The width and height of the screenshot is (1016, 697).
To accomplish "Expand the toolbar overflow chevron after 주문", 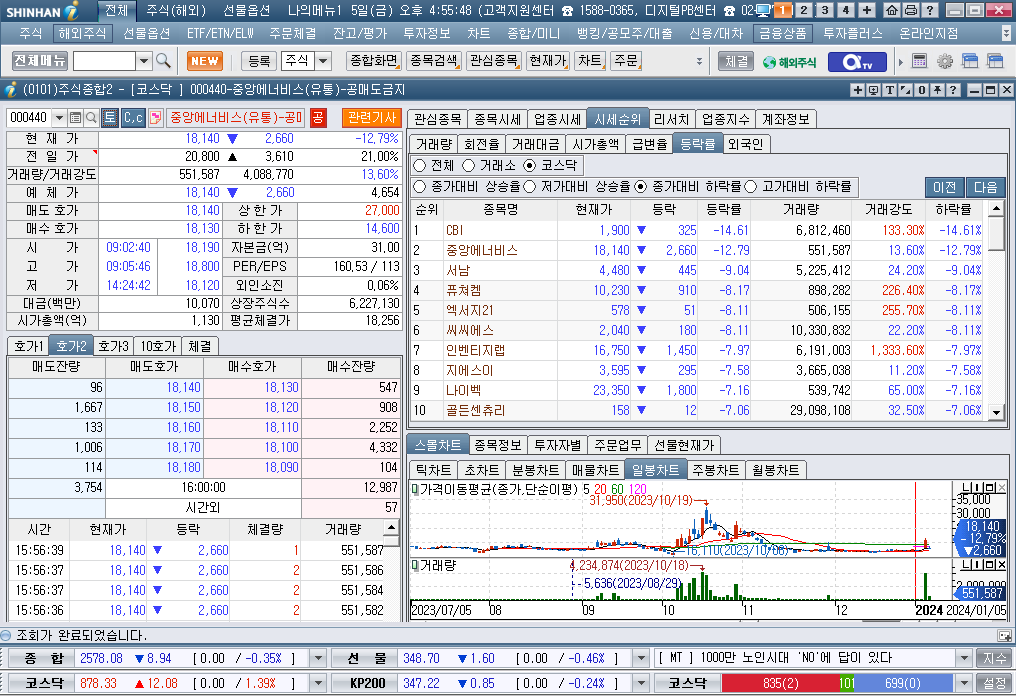I will [699, 61].
